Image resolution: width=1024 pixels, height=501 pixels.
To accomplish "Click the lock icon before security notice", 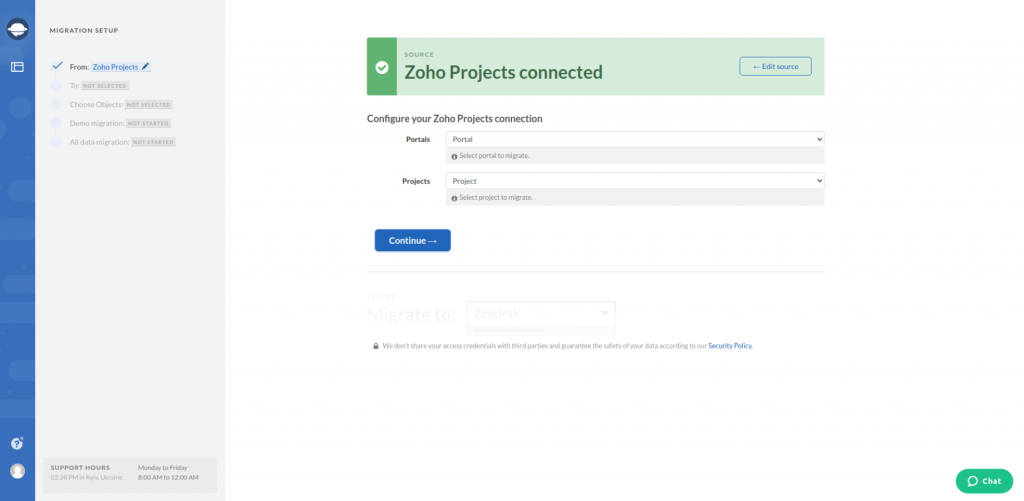I will pos(376,346).
